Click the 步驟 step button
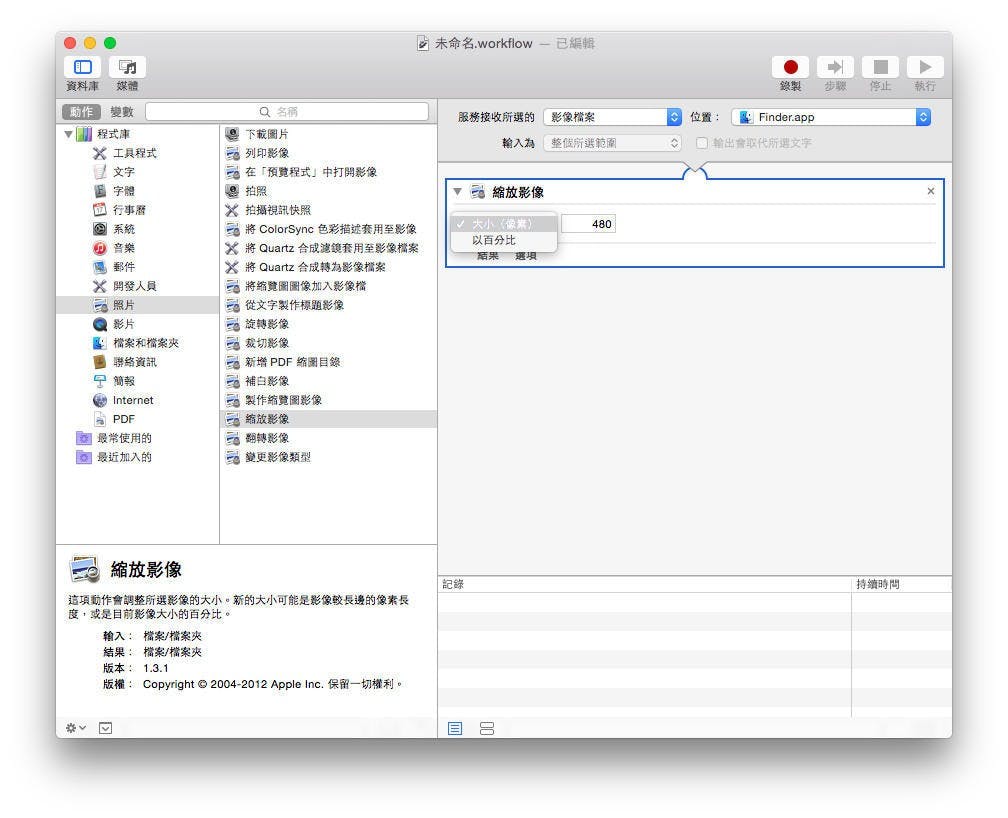1008x818 pixels. point(835,67)
